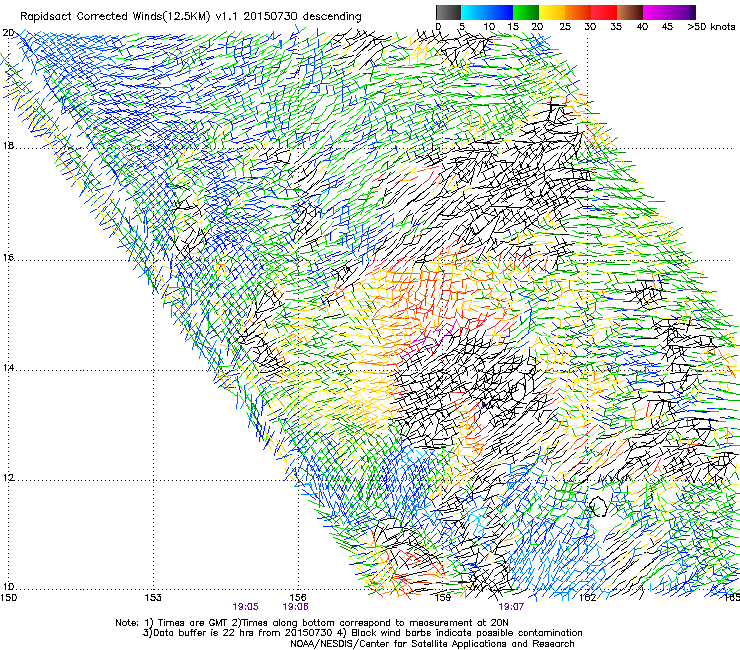
Task: Click latitude label 16 on left axis
Action: tap(8, 258)
